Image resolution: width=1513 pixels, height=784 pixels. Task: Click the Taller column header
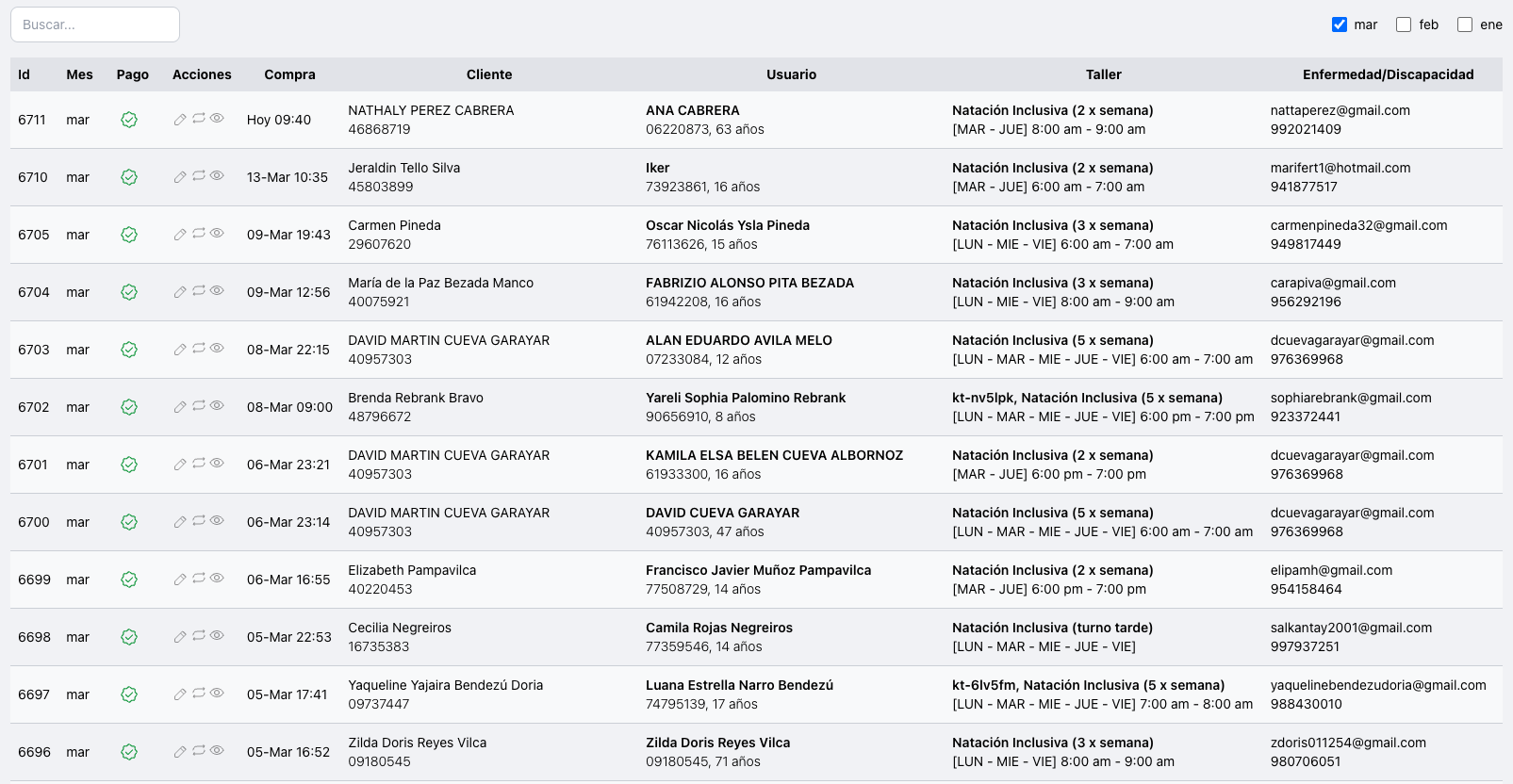click(x=1103, y=74)
